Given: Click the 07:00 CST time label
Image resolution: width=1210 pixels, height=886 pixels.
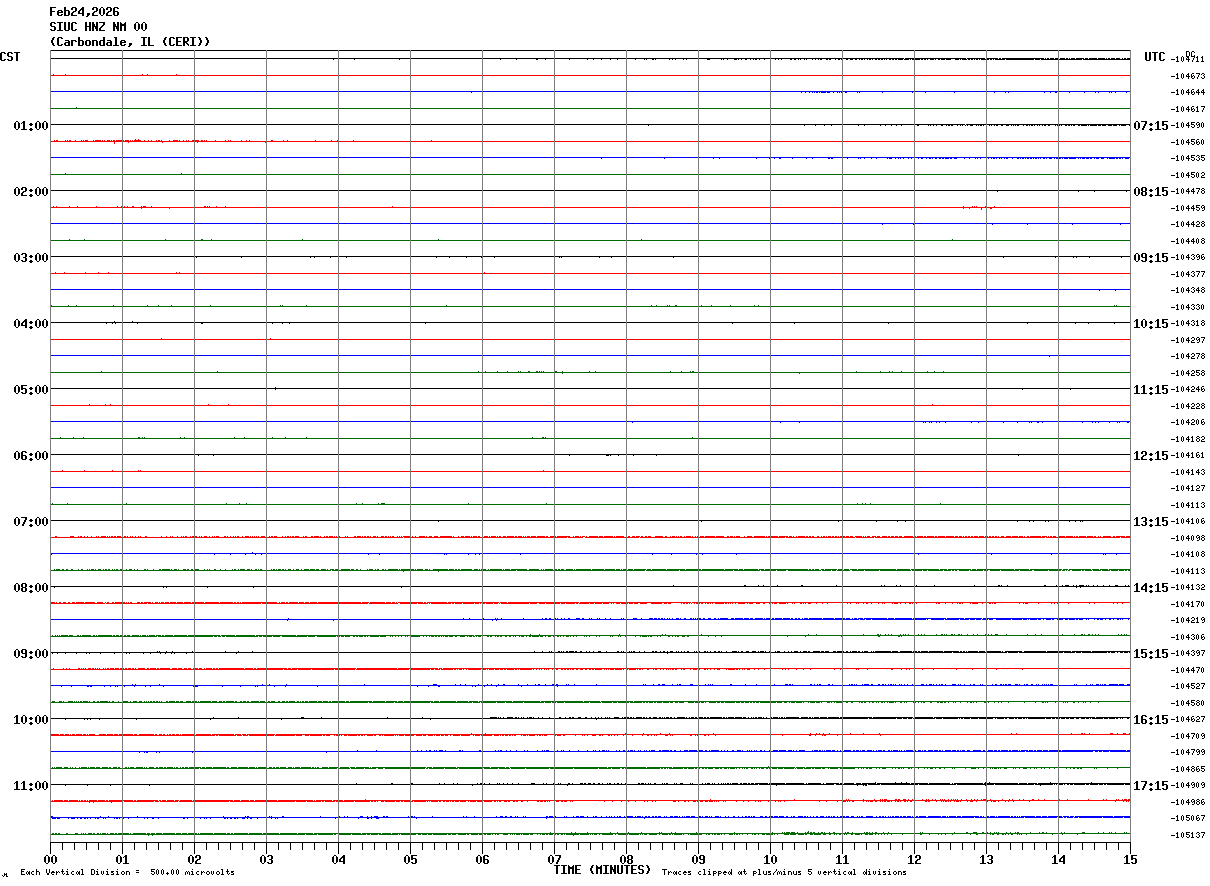Looking at the screenshot, I should (x=31, y=522).
